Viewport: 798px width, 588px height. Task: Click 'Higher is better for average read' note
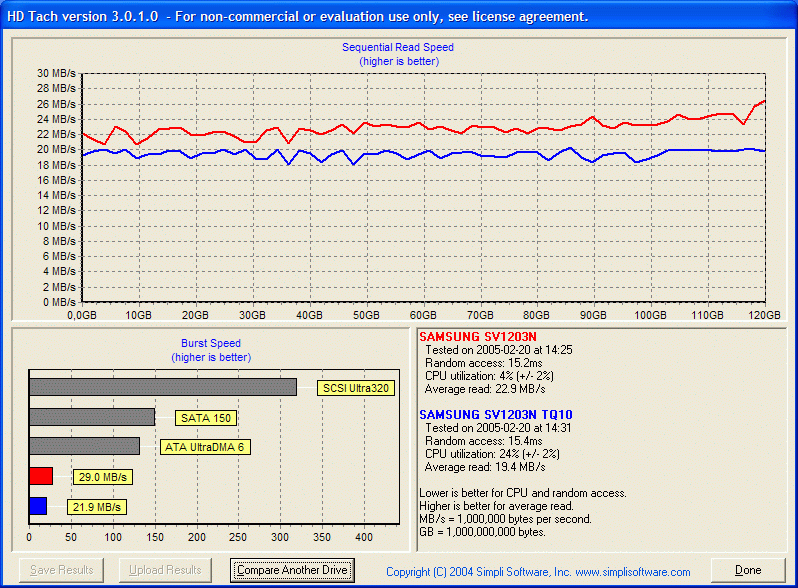pyautogui.click(x=496, y=506)
